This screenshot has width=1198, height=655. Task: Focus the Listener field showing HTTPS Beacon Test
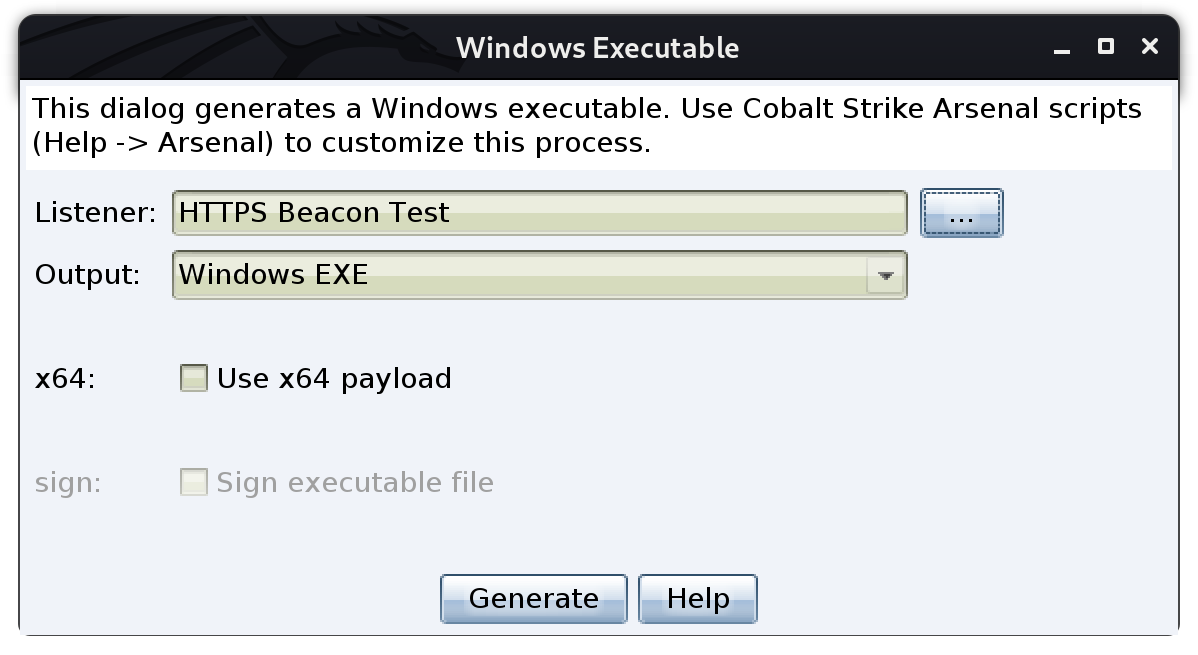click(x=539, y=212)
